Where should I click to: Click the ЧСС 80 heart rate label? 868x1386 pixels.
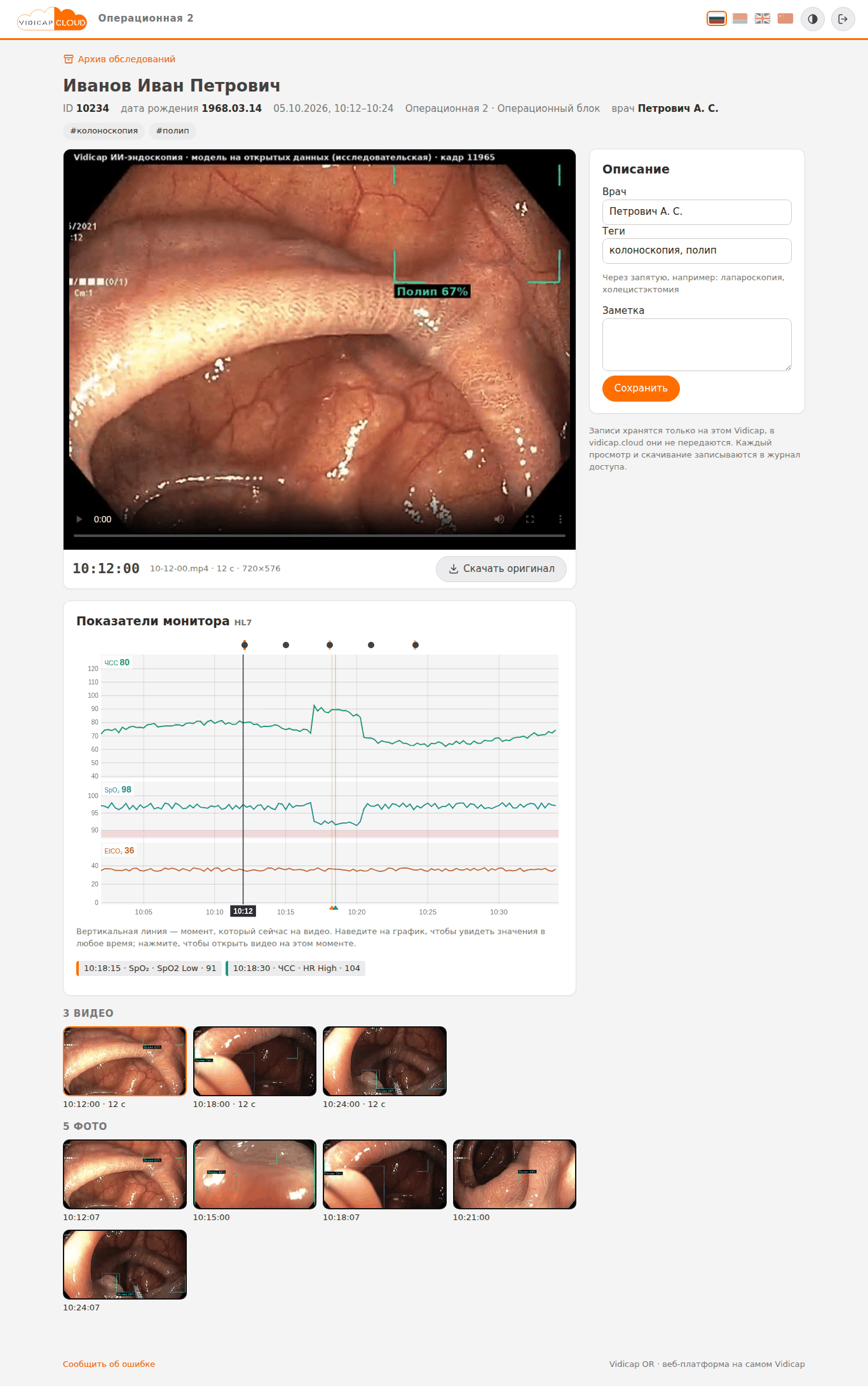pyautogui.click(x=117, y=663)
